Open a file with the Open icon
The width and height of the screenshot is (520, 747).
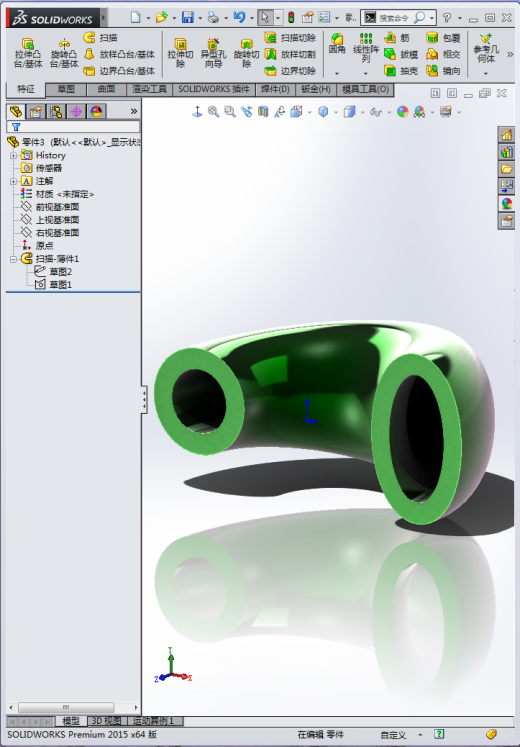161,18
